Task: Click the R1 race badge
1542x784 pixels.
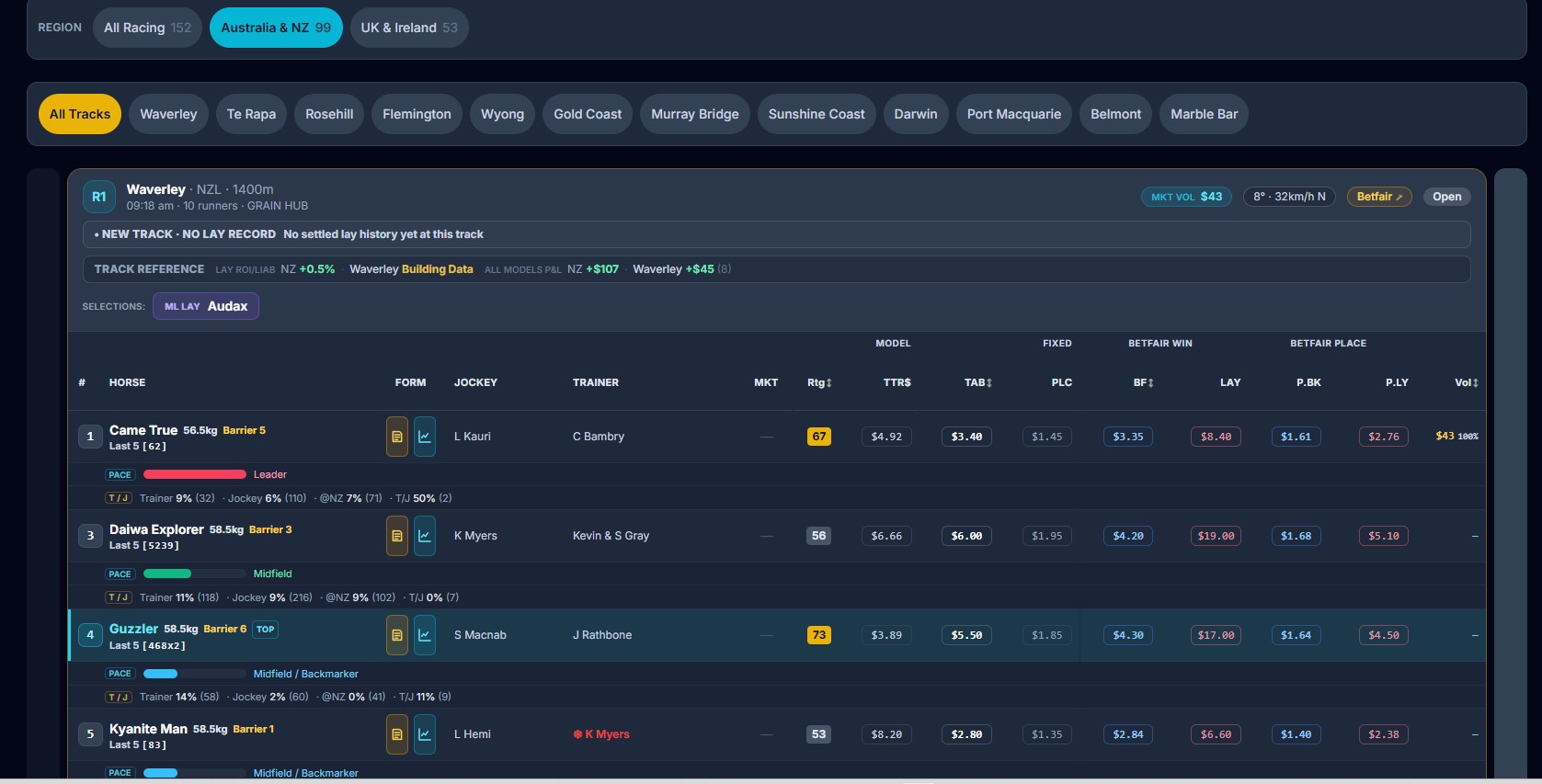Action: click(99, 197)
